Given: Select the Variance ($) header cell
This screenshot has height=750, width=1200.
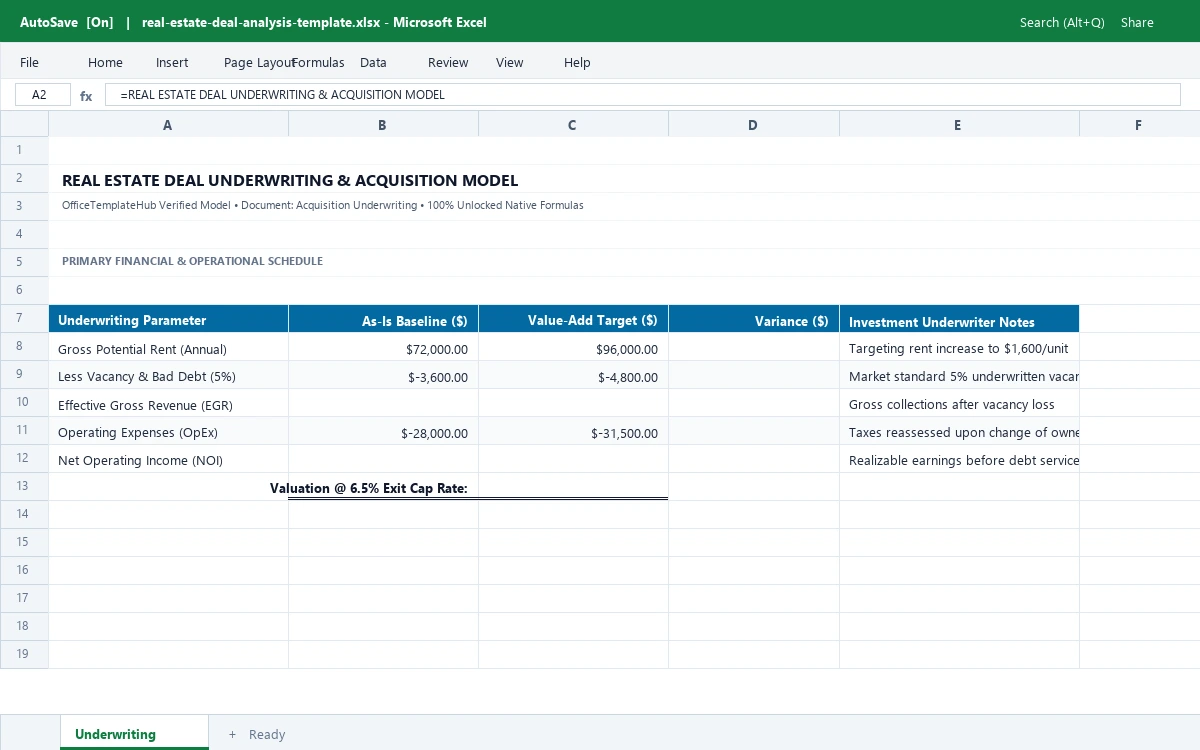Looking at the screenshot, I should [x=754, y=319].
